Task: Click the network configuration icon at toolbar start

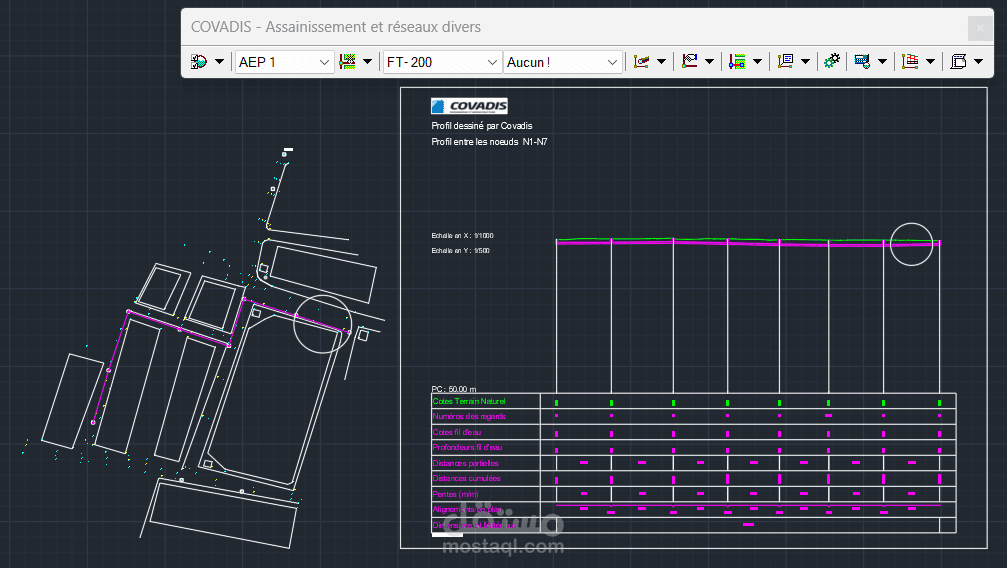Action: (x=199, y=62)
